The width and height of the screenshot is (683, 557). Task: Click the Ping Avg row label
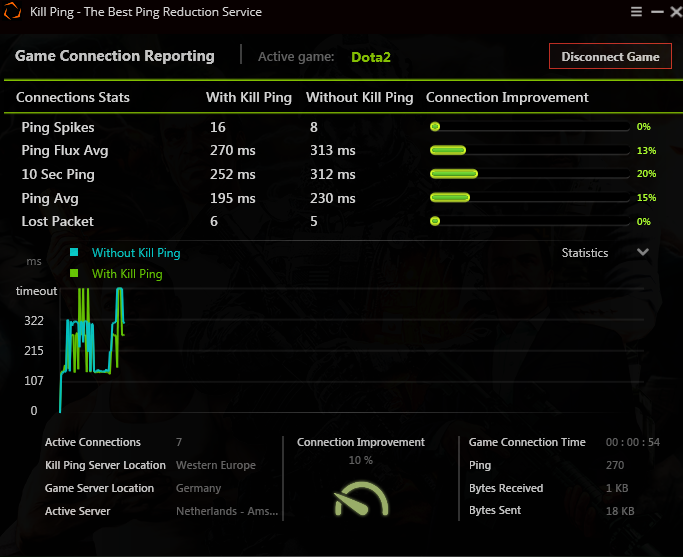(x=50, y=198)
